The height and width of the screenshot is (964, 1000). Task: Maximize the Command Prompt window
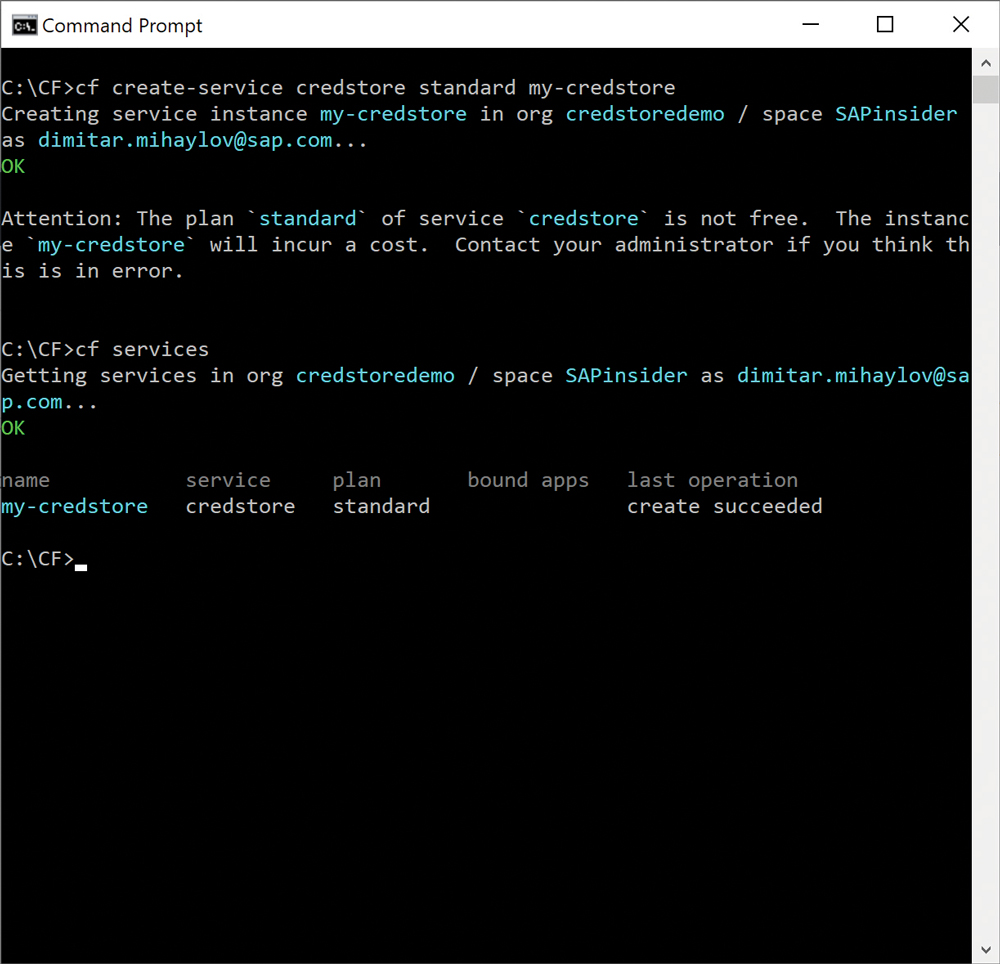coord(885,25)
